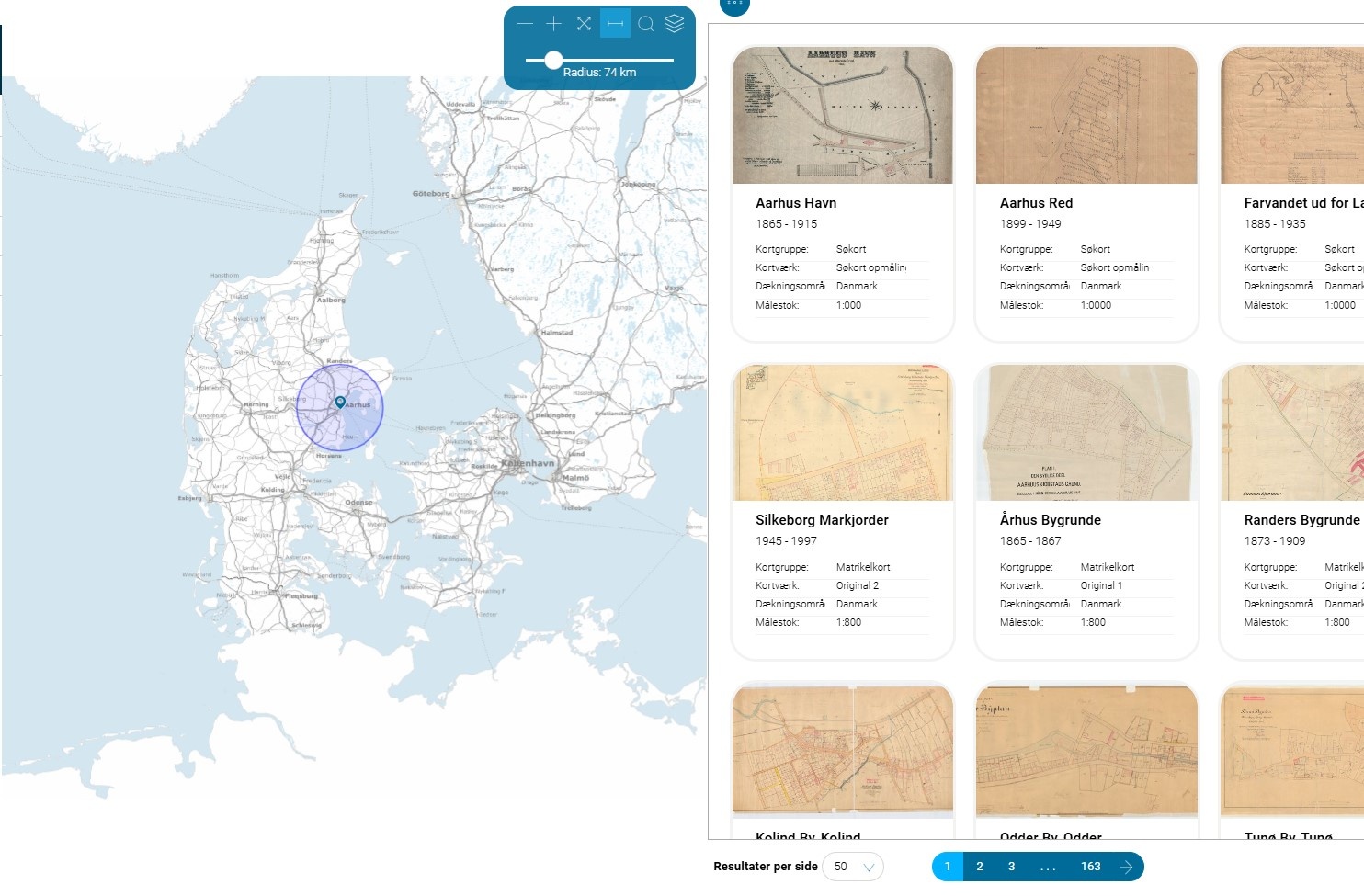The height and width of the screenshot is (896, 1364).
Task: Click the Silkeborg Markjorder title
Action: (x=822, y=520)
